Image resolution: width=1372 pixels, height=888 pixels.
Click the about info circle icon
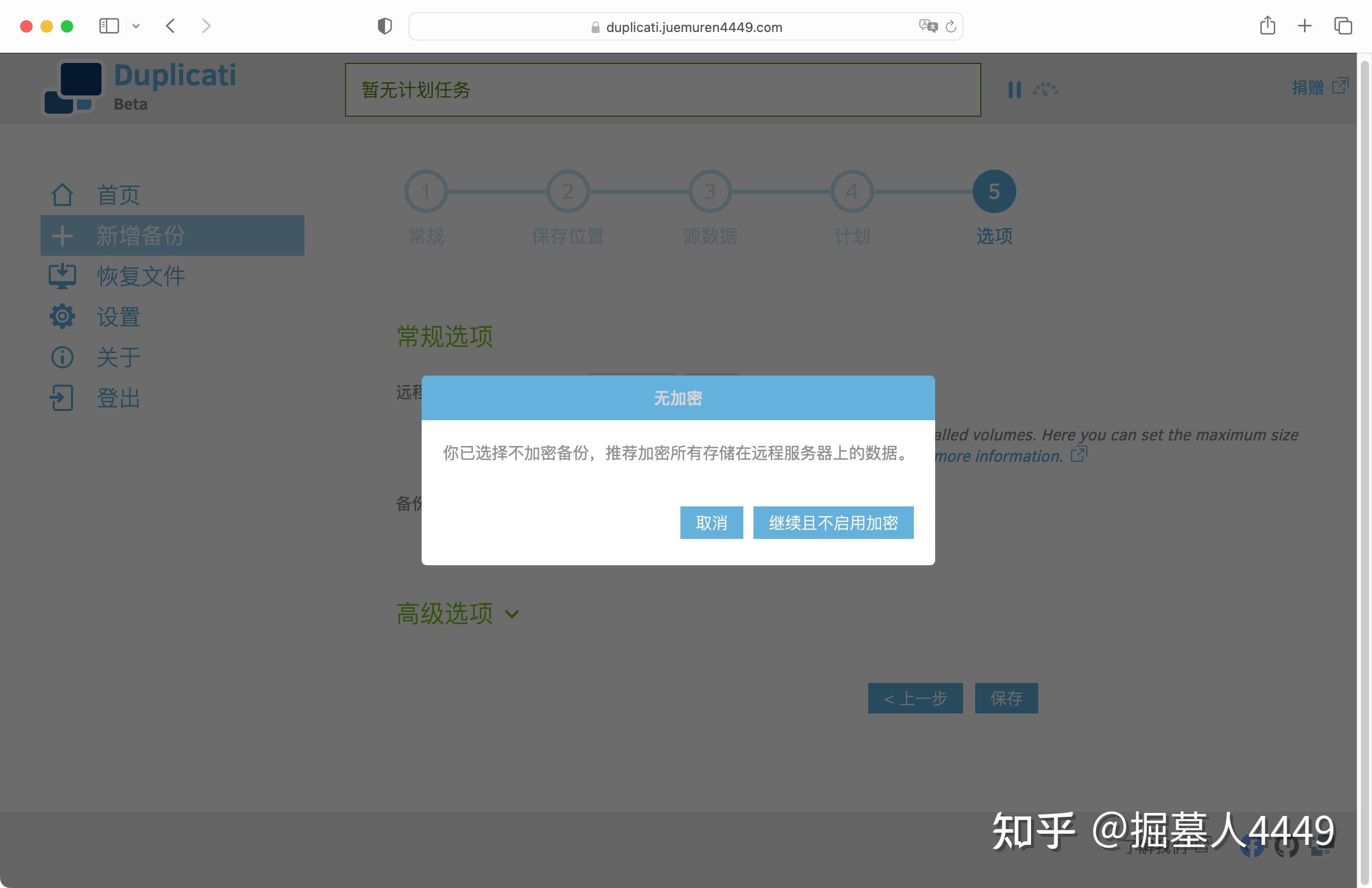[x=62, y=358]
